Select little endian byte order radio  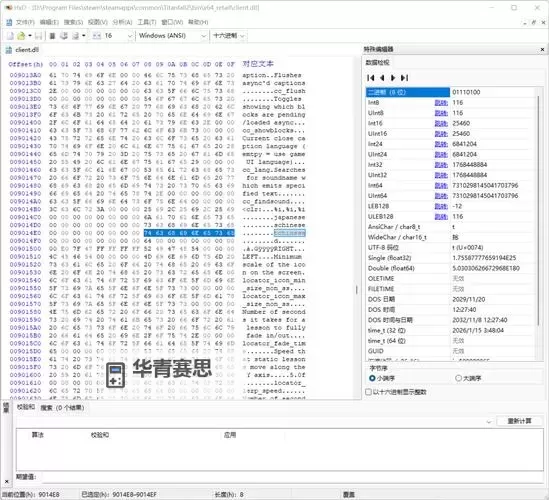point(372,378)
